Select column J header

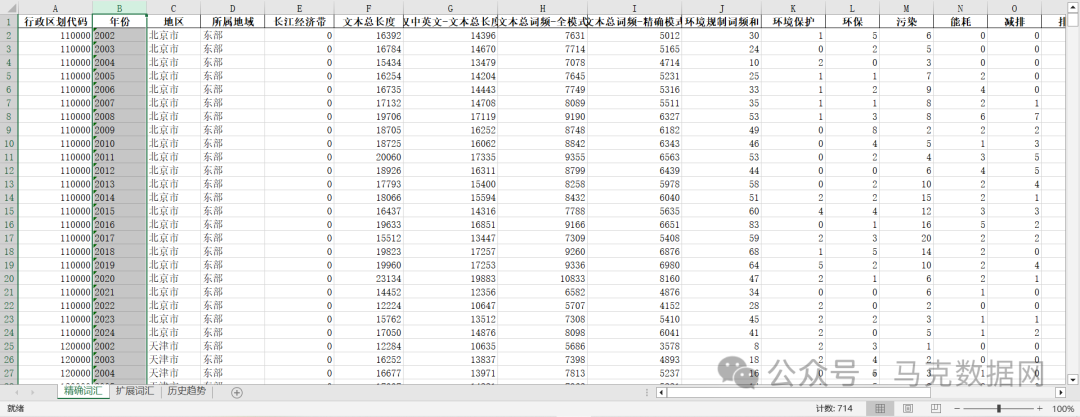[x=722, y=8]
